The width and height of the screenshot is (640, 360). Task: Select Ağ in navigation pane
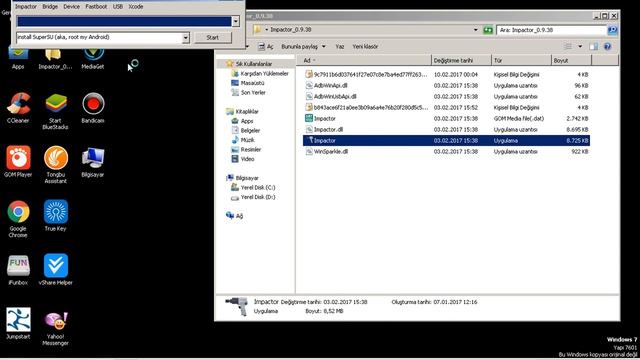tap(239, 216)
